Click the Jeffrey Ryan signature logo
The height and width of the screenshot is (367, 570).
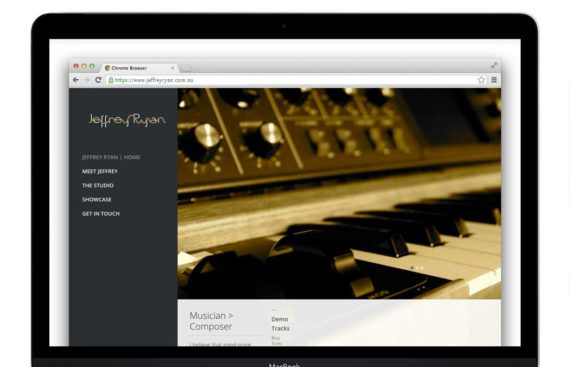point(127,120)
